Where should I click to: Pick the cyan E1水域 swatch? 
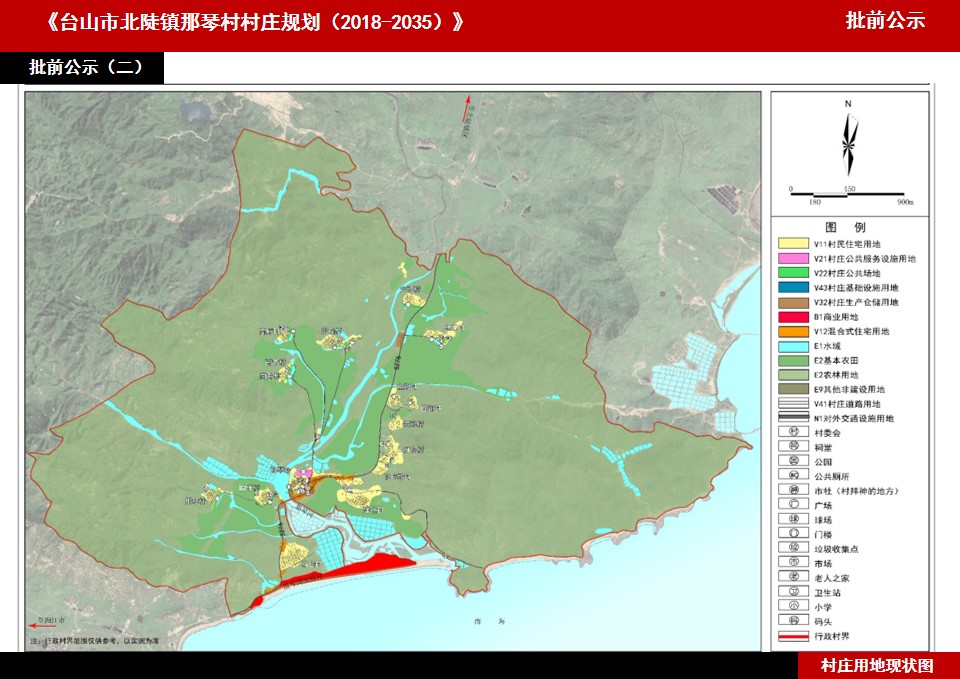(x=794, y=345)
